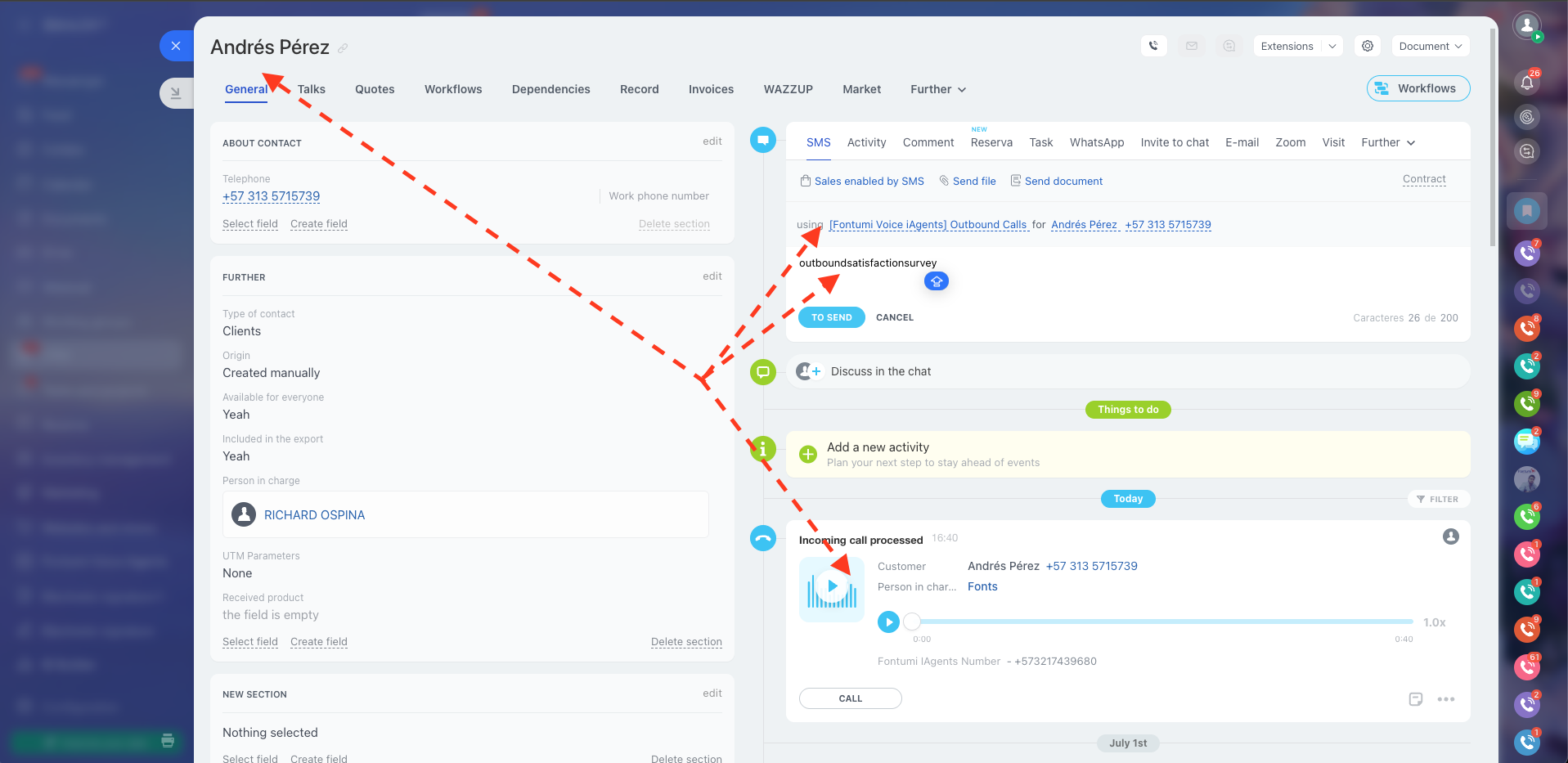Image resolution: width=1568 pixels, height=763 pixels.
Task: Open the settings gear icon
Action: tap(1367, 47)
